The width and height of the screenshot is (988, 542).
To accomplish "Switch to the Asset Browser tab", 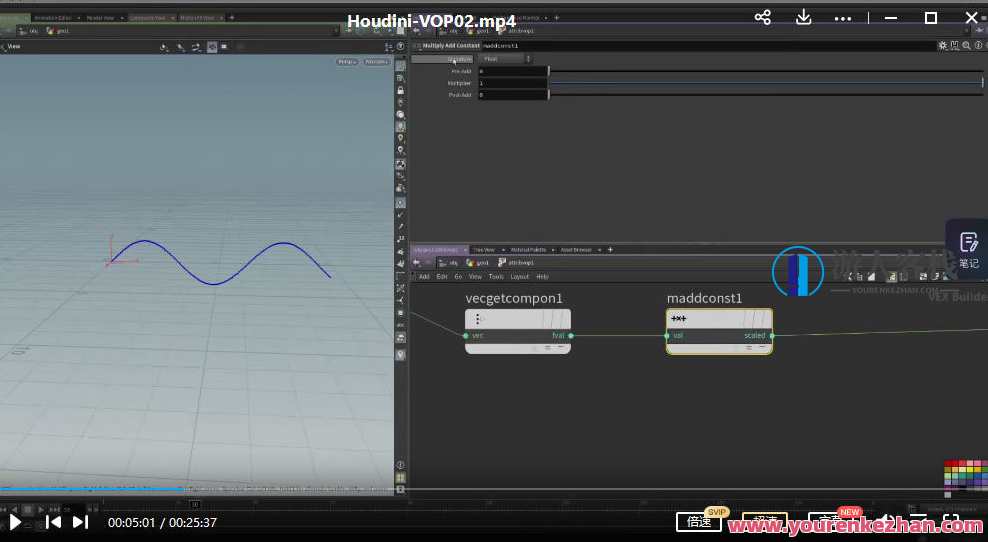I will pos(576,250).
